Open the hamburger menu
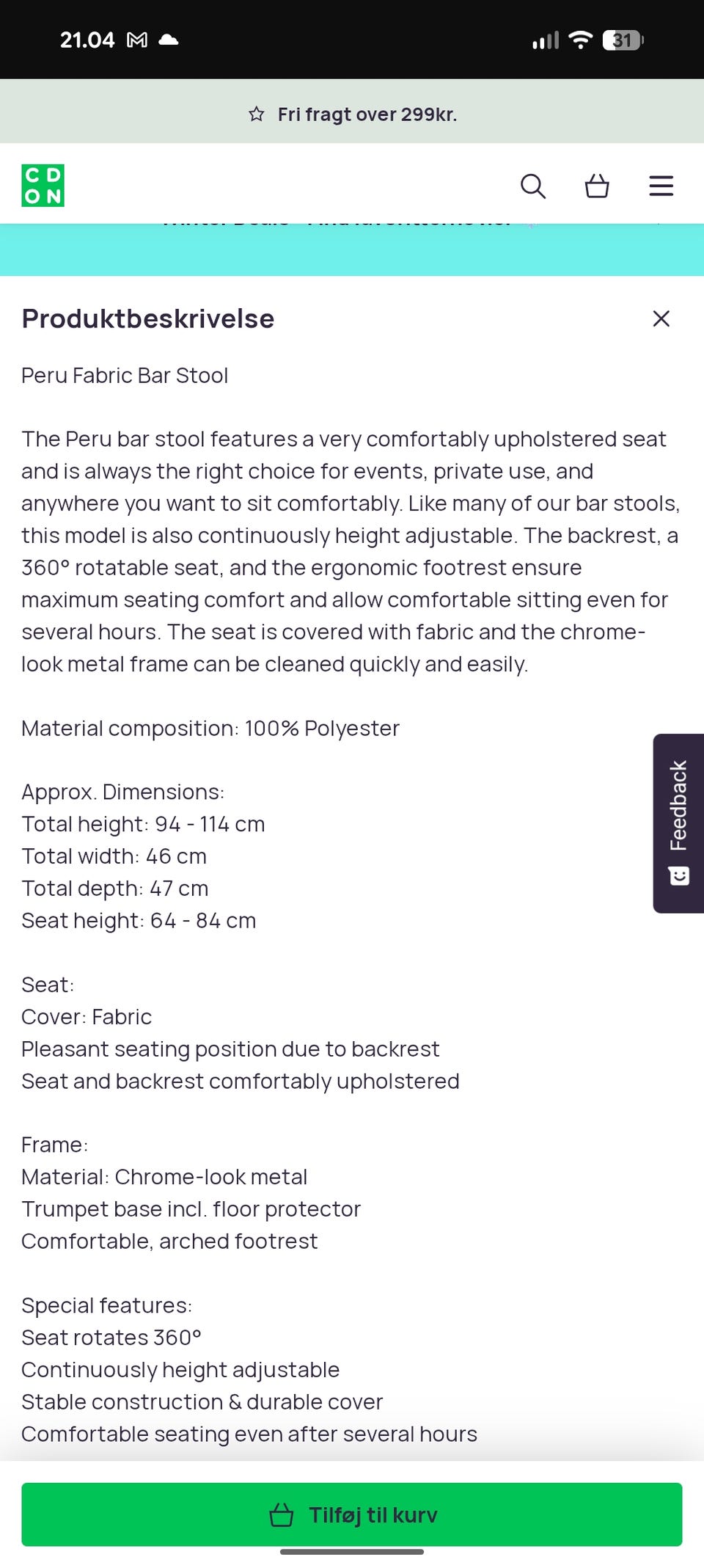Screen dimensions: 704x1568 [661, 186]
